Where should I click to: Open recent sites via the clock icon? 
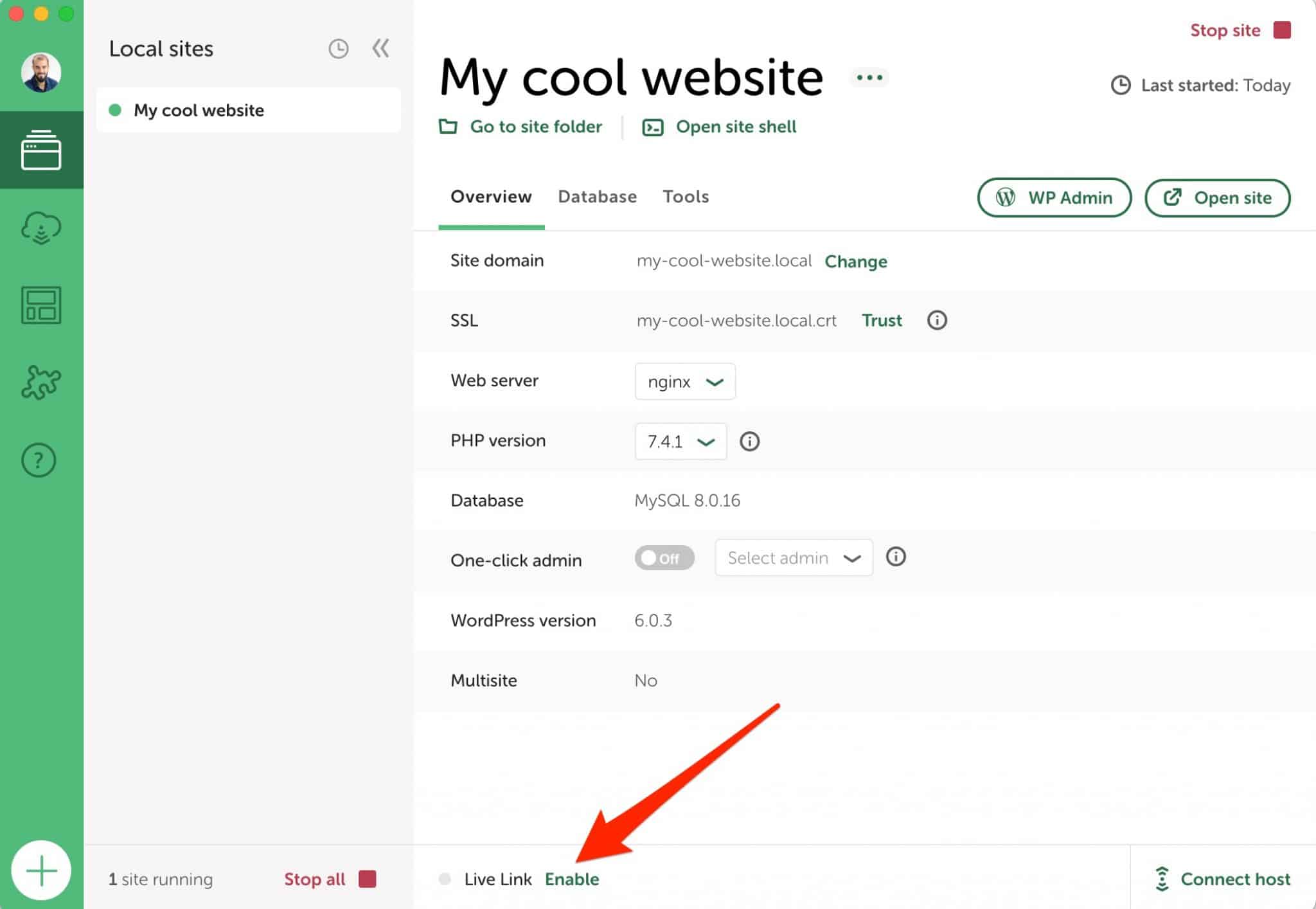click(x=339, y=48)
